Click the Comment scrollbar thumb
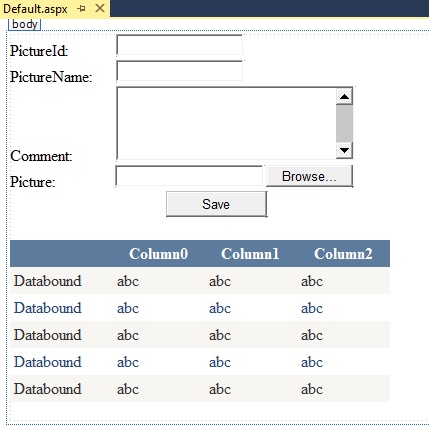429x426 pixels. click(x=344, y=123)
